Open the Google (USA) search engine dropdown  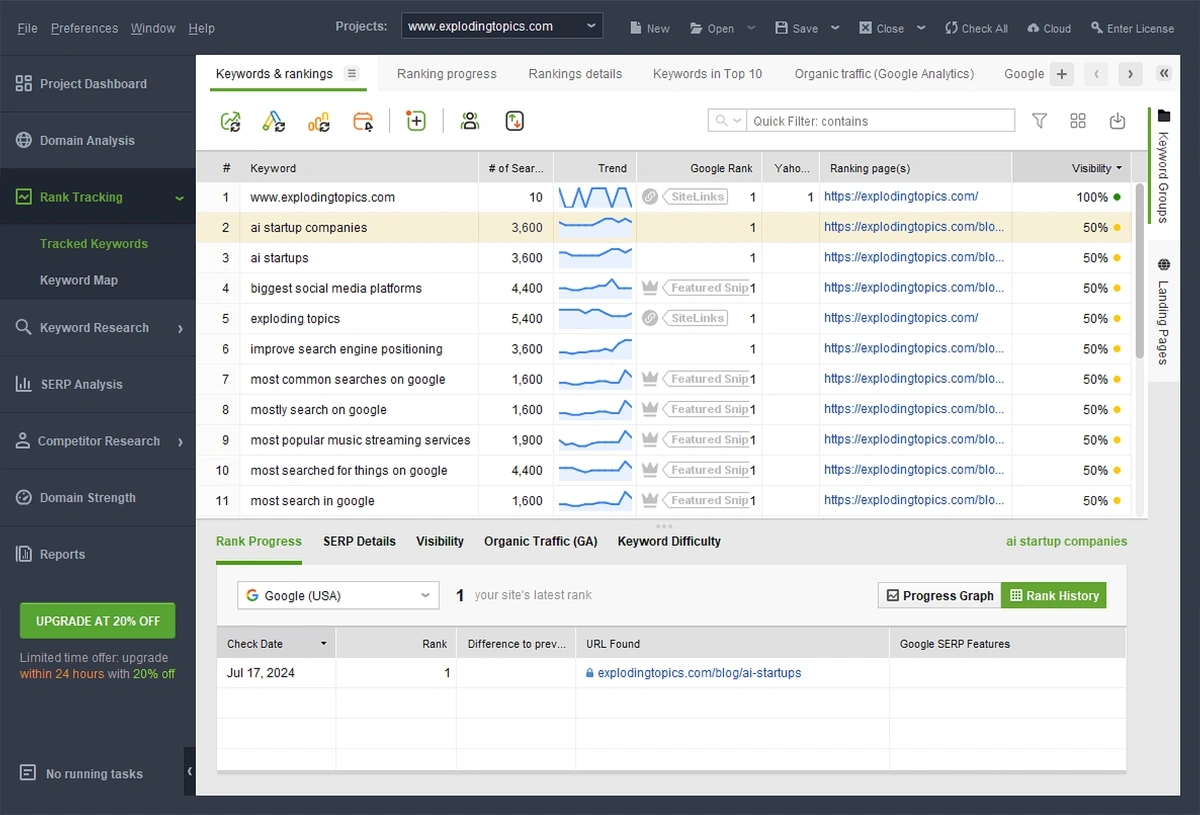(x=338, y=595)
